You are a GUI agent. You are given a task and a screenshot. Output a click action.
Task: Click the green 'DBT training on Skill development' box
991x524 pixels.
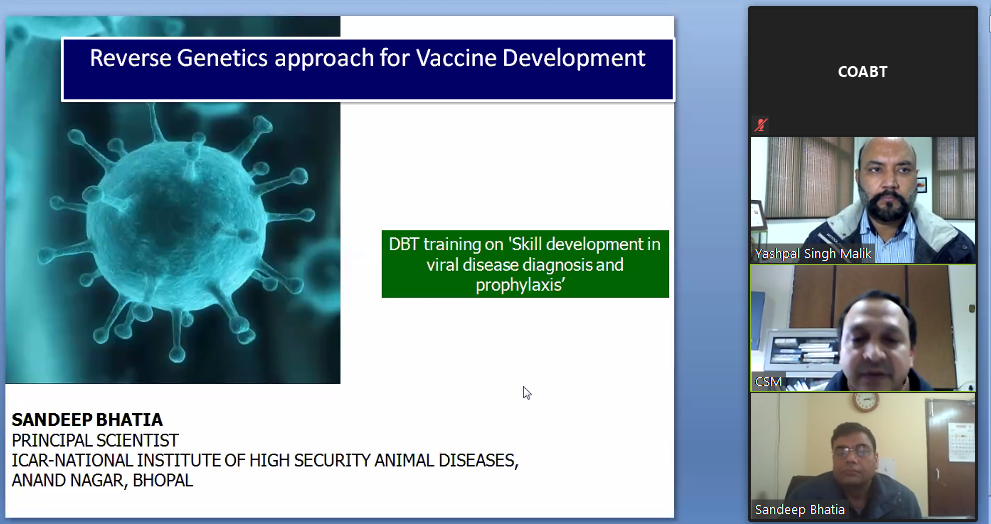pyautogui.click(x=525, y=264)
